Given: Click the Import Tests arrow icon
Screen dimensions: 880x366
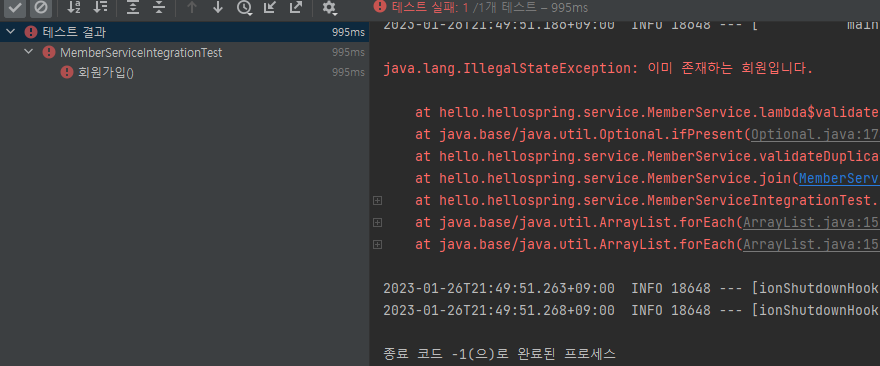Looking at the screenshot, I should 270,7.
